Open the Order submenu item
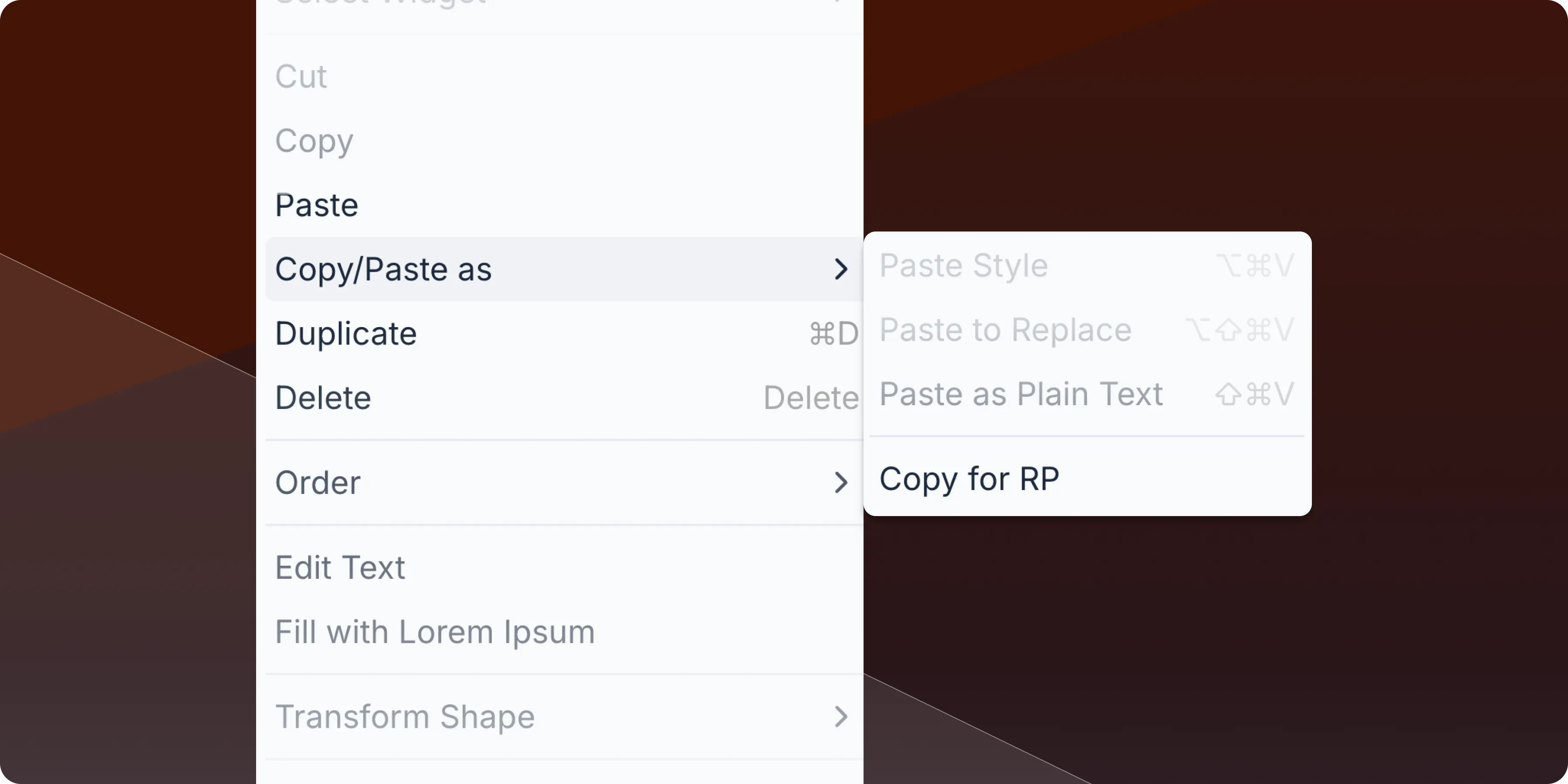 [318, 483]
